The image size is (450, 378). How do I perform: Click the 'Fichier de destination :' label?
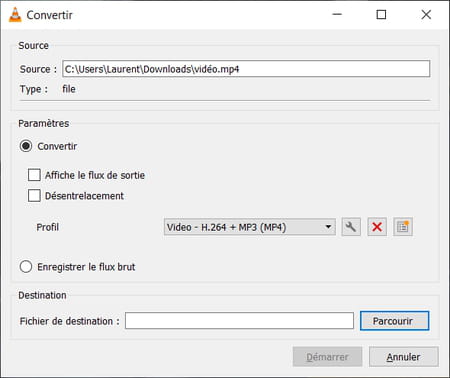(69, 321)
